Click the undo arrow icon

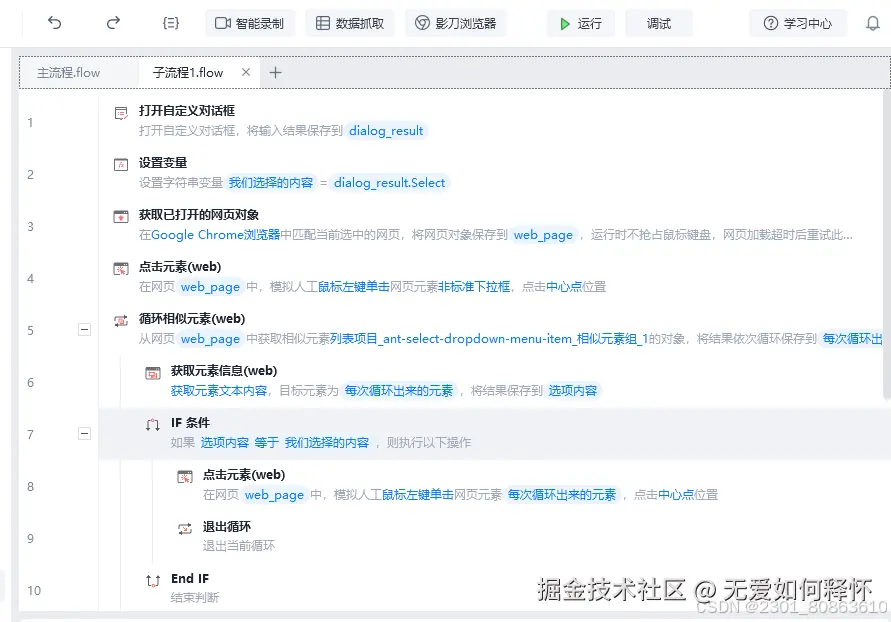pyautogui.click(x=53, y=22)
